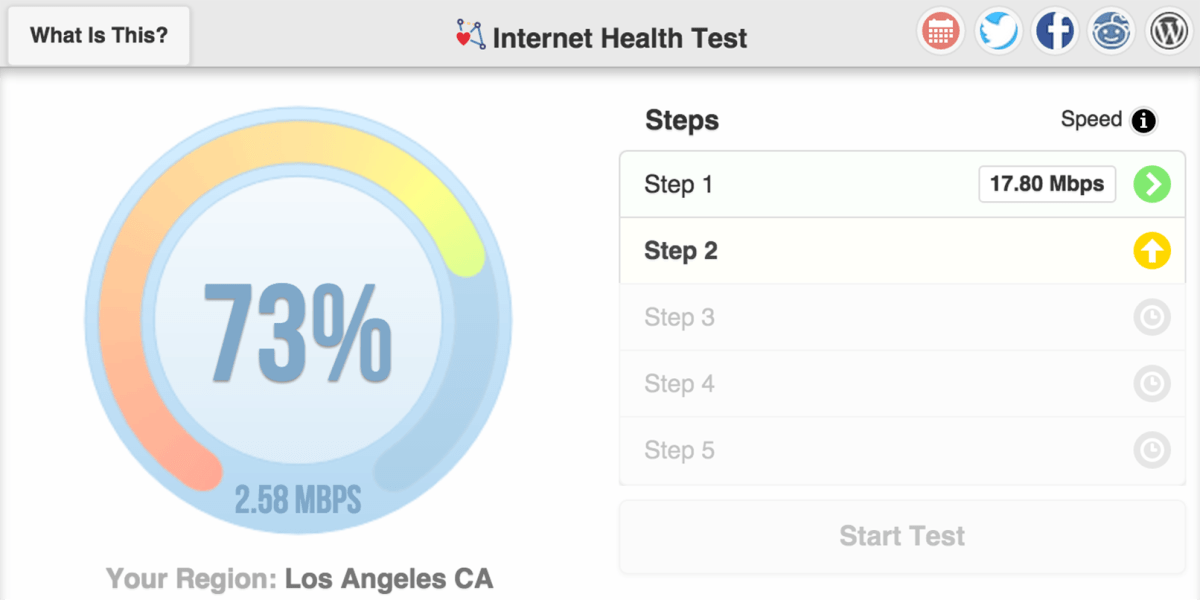Click the Speed info icon
The width and height of the screenshot is (1200, 600).
point(1143,120)
